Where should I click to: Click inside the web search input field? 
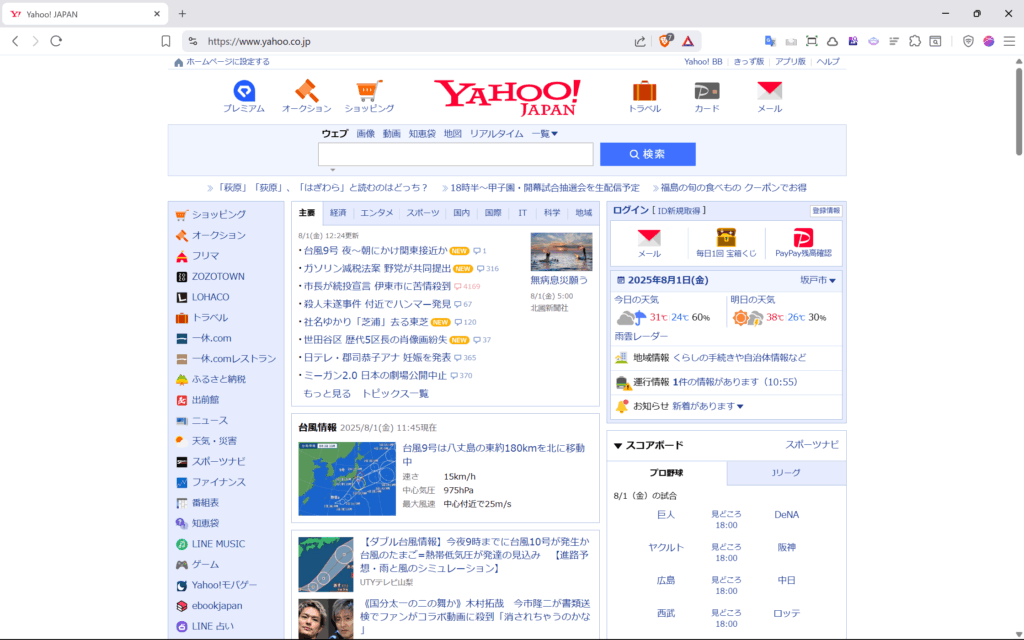[x=456, y=154]
